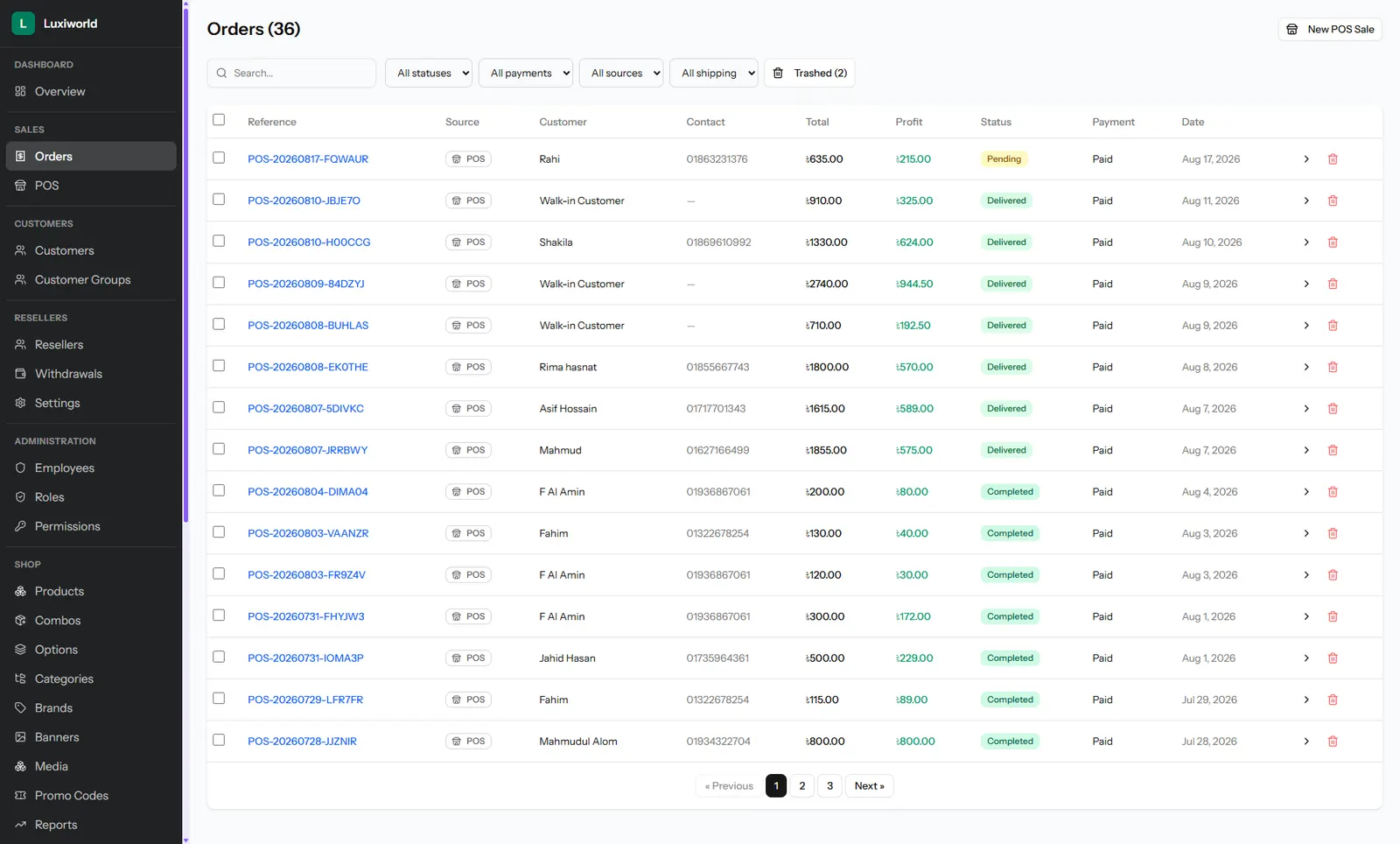Select Mahmudul Alom order checkbox

click(x=219, y=740)
